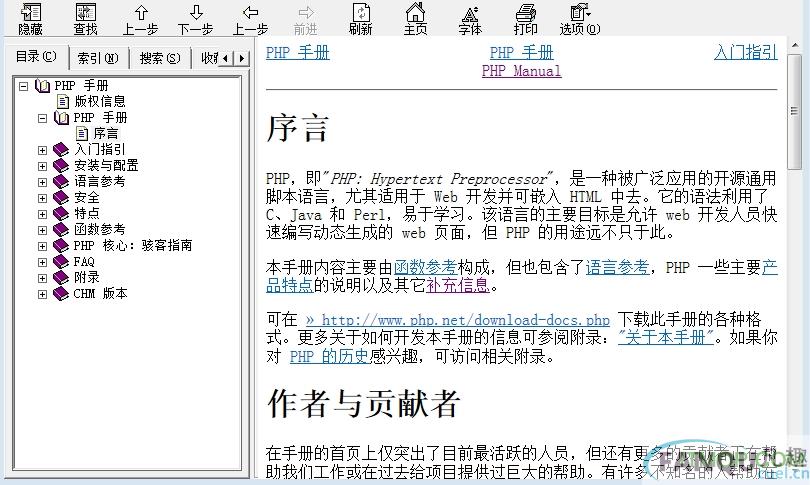Follow the 语言参考 link in the text
Image resolution: width=810 pixels, height=485 pixels.
pos(617,267)
